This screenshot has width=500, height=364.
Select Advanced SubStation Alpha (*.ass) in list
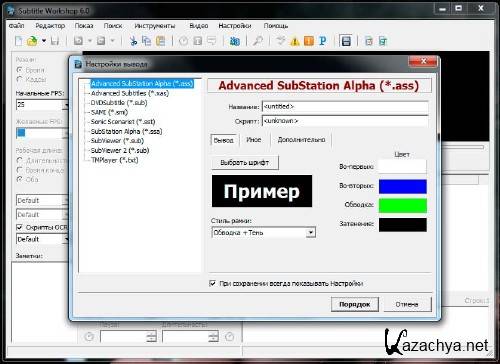tap(142, 84)
